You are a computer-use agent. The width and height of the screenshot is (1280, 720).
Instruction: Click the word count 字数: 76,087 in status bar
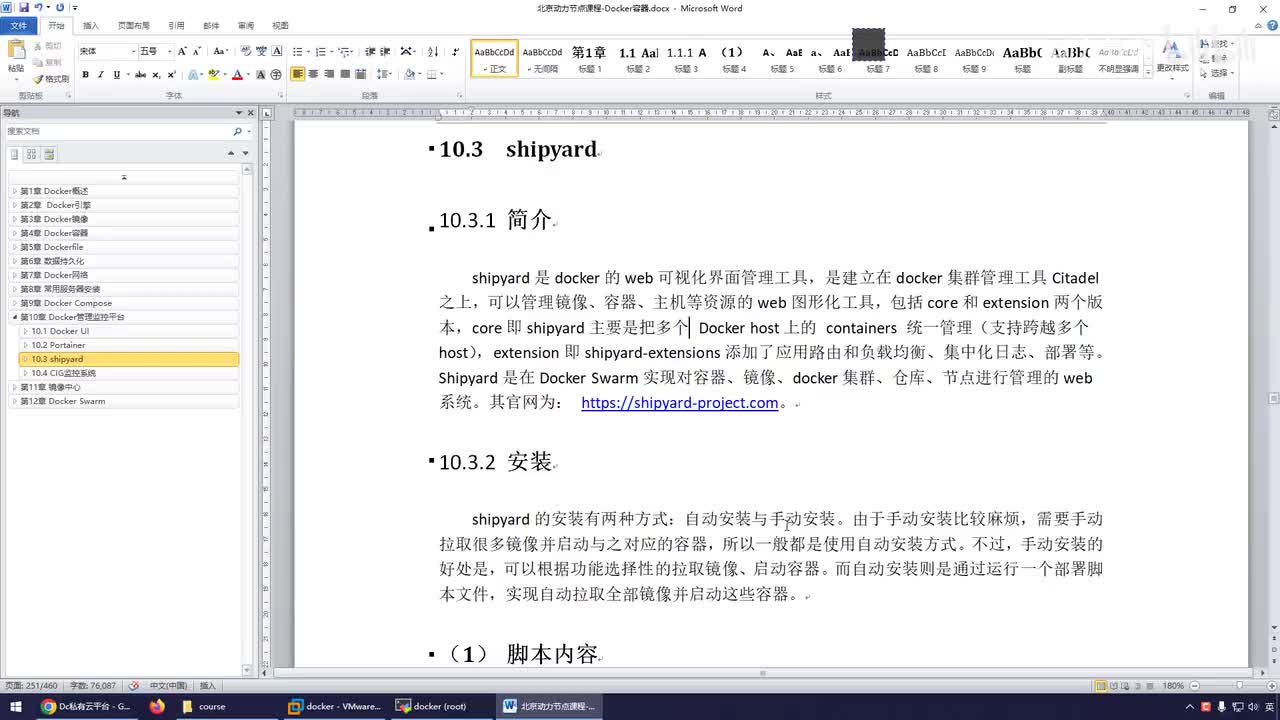coord(93,685)
